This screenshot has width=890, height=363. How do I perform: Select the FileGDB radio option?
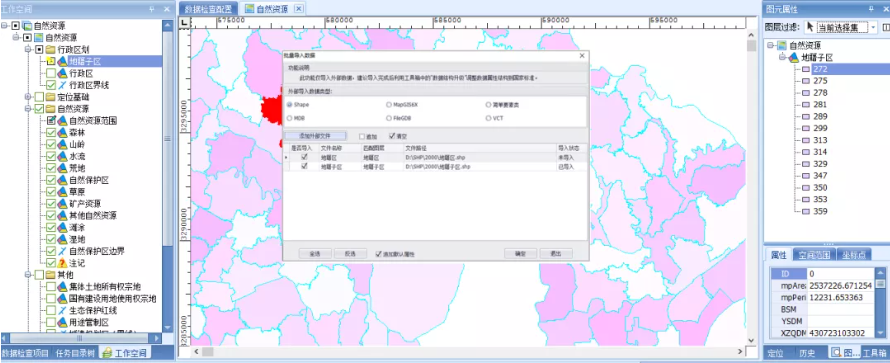click(389, 119)
